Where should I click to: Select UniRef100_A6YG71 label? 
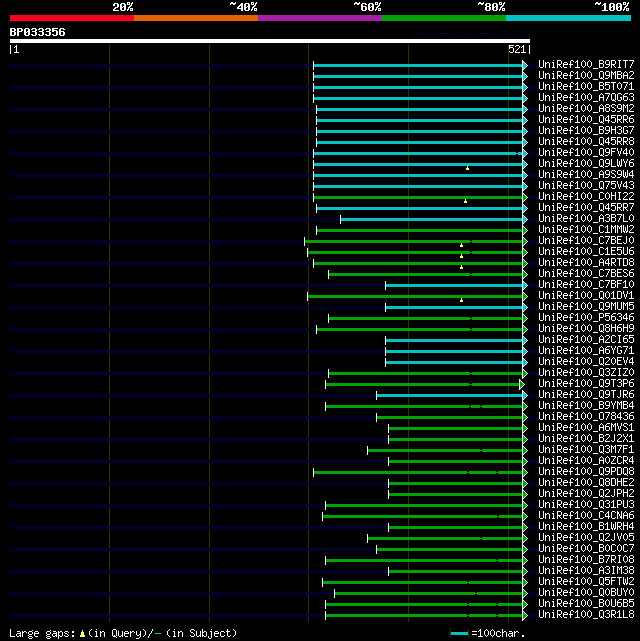tap(586, 350)
